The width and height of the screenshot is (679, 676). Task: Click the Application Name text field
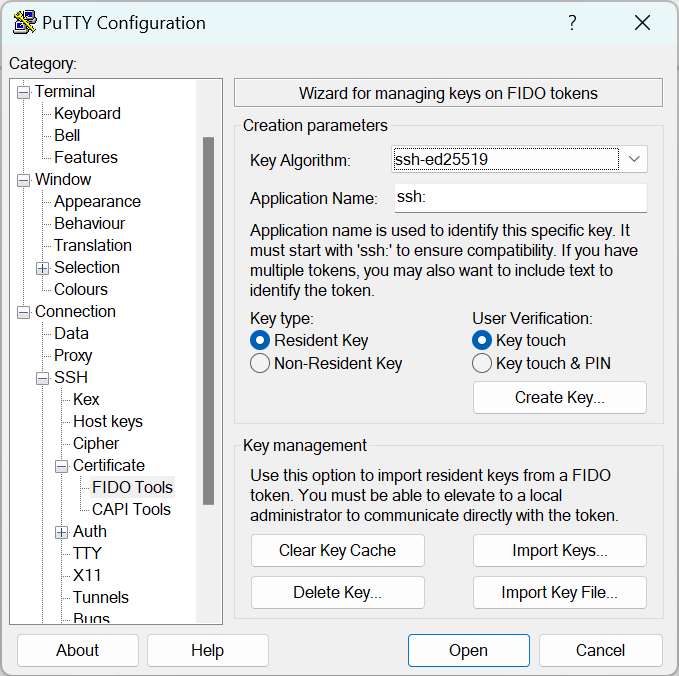[519, 198]
